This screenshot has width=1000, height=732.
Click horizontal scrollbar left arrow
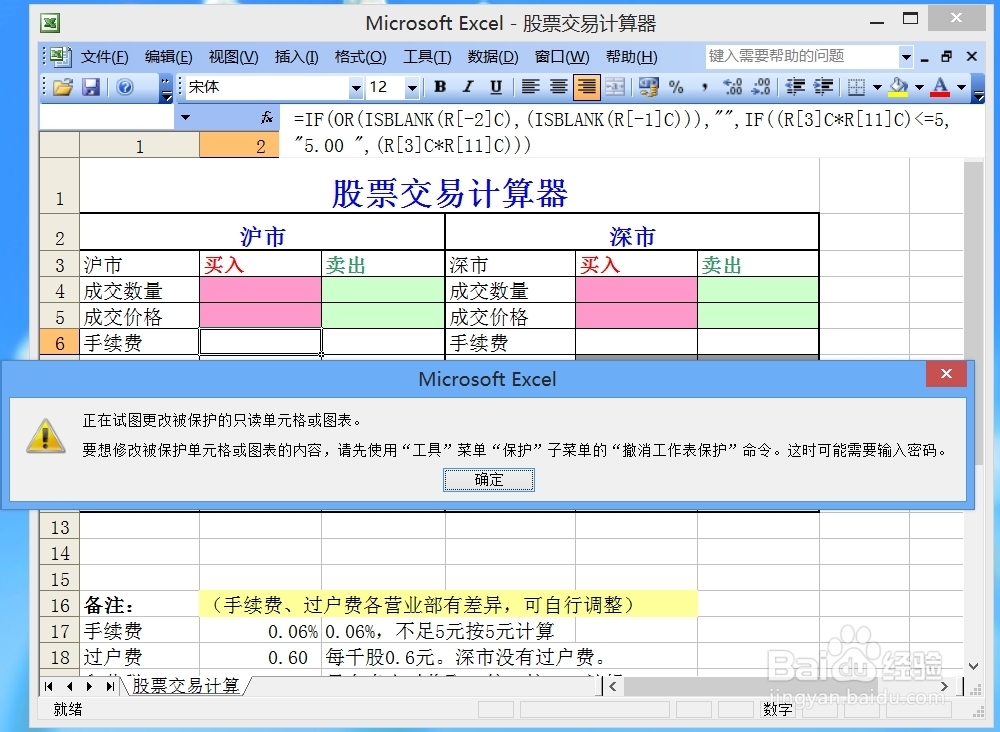tap(613, 686)
